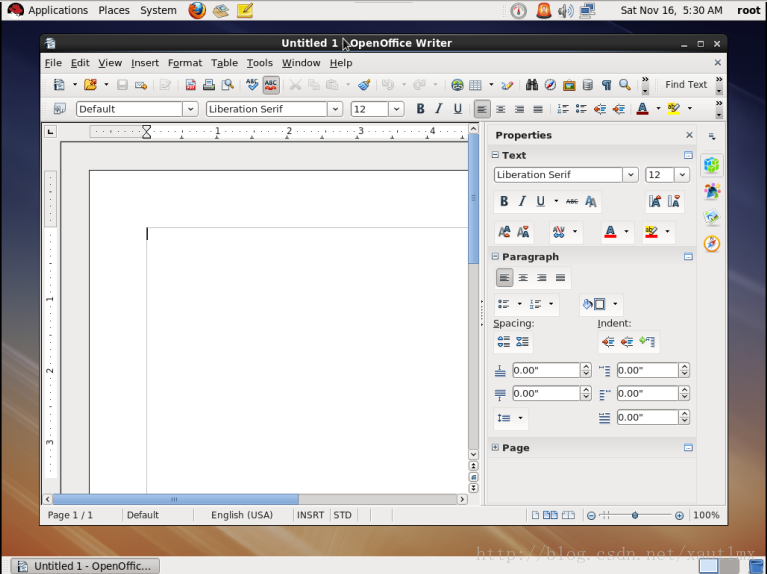
Task: Toggle Justified alignment in sidebar Paragraph panel
Action: click(x=560, y=278)
